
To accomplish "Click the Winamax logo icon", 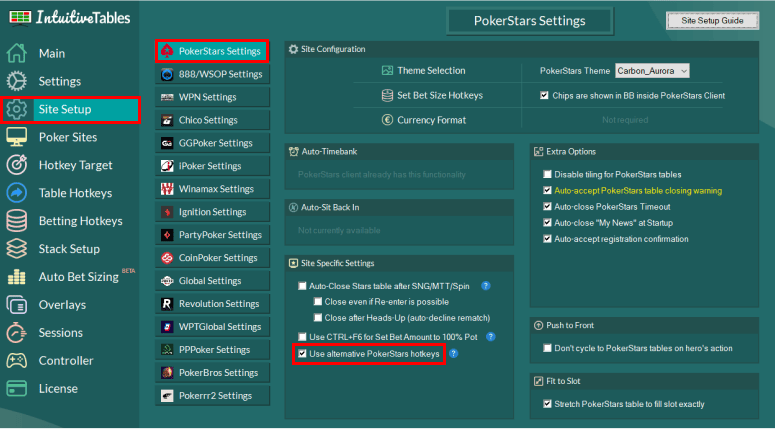I will (167, 189).
